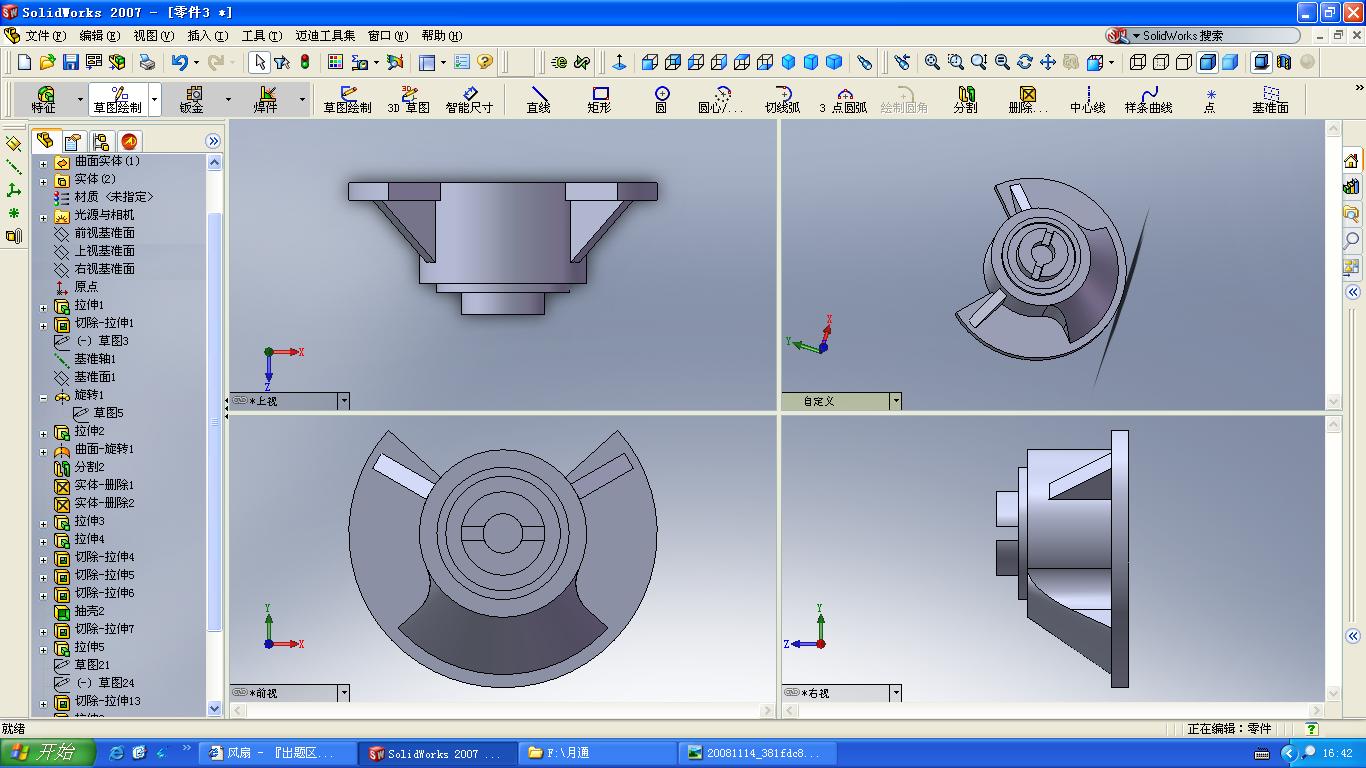Screen dimensions: 1366x768
Task: Select the 原点 origin item in tree
Action: [86, 287]
